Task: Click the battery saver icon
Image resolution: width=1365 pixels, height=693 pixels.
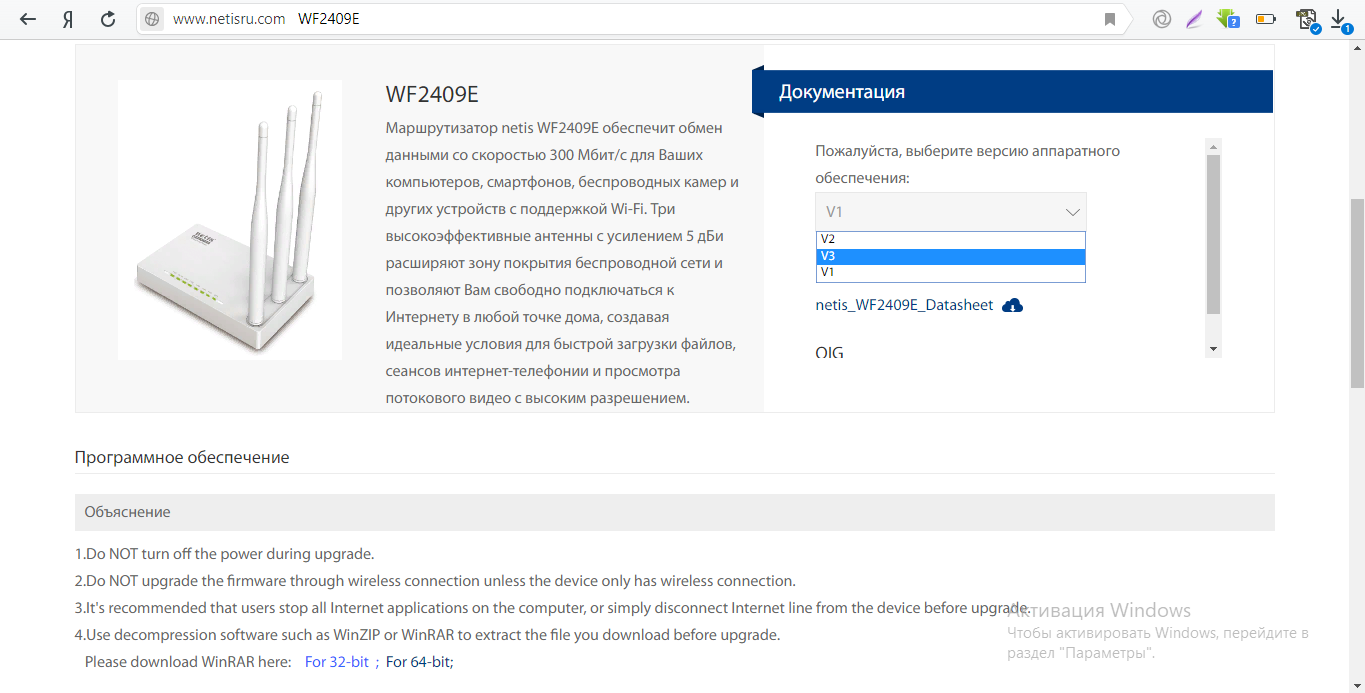Action: click(1266, 19)
